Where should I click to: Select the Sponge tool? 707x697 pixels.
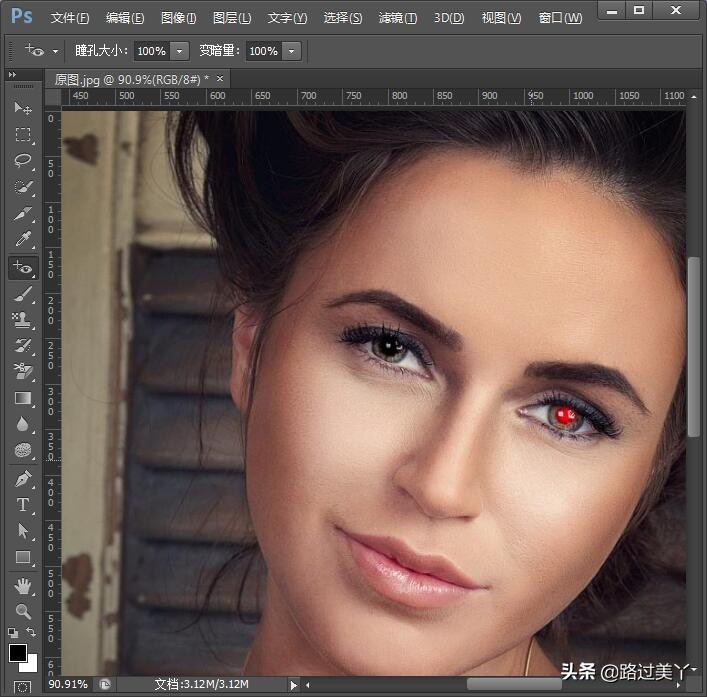point(23,450)
